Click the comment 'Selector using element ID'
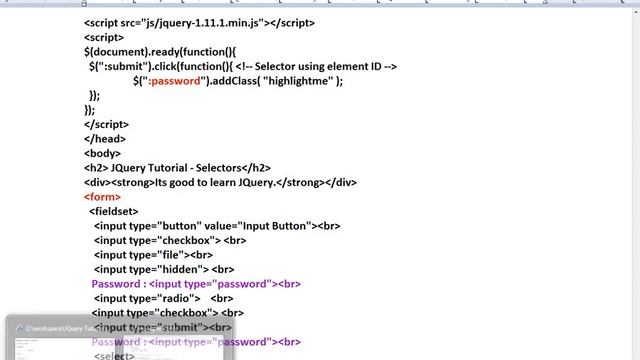 coord(316,67)
